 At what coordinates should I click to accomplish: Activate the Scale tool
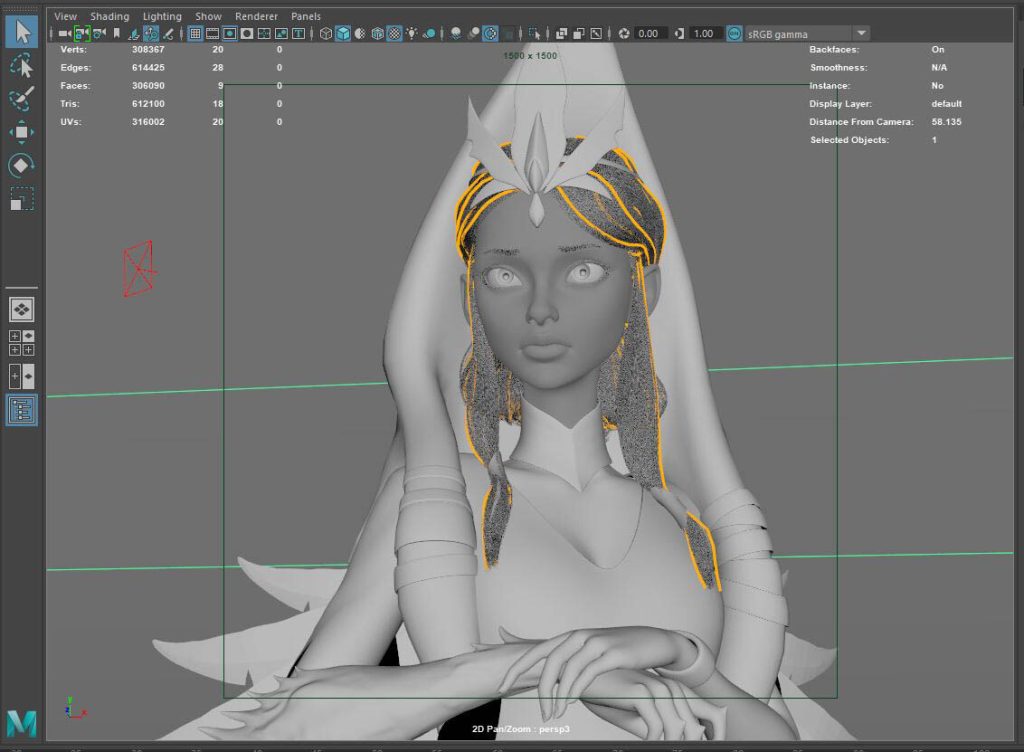click(x=22, y=198)
